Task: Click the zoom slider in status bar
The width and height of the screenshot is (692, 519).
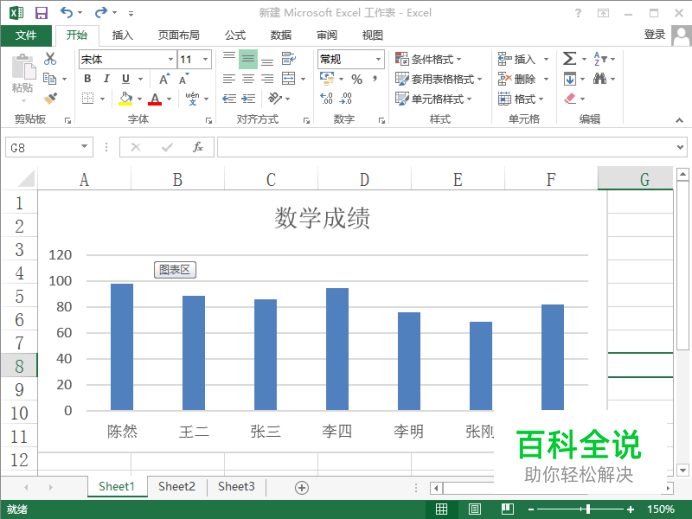Action: 588,510
